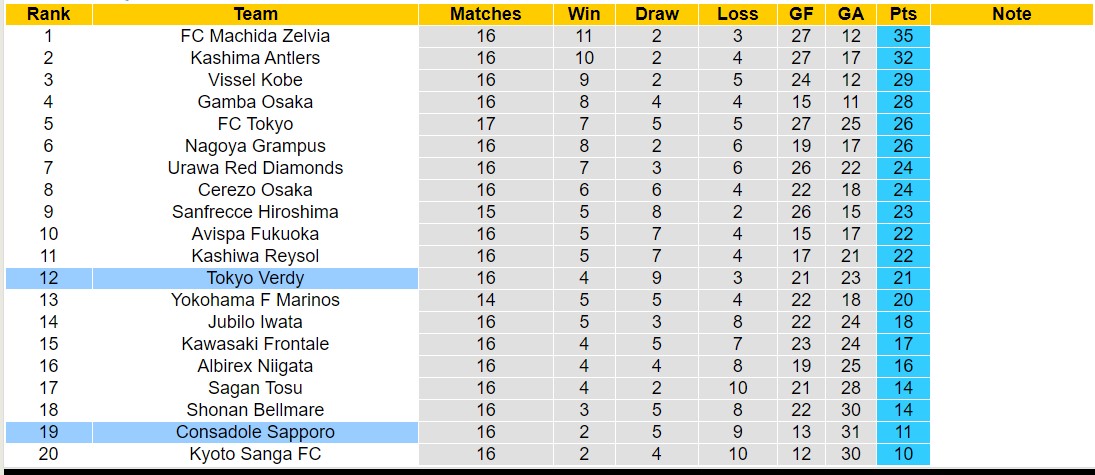The height and width of the screenshot is (475, 1095).
Task: Click the Note column header
Action: [x=1011, y=14]
